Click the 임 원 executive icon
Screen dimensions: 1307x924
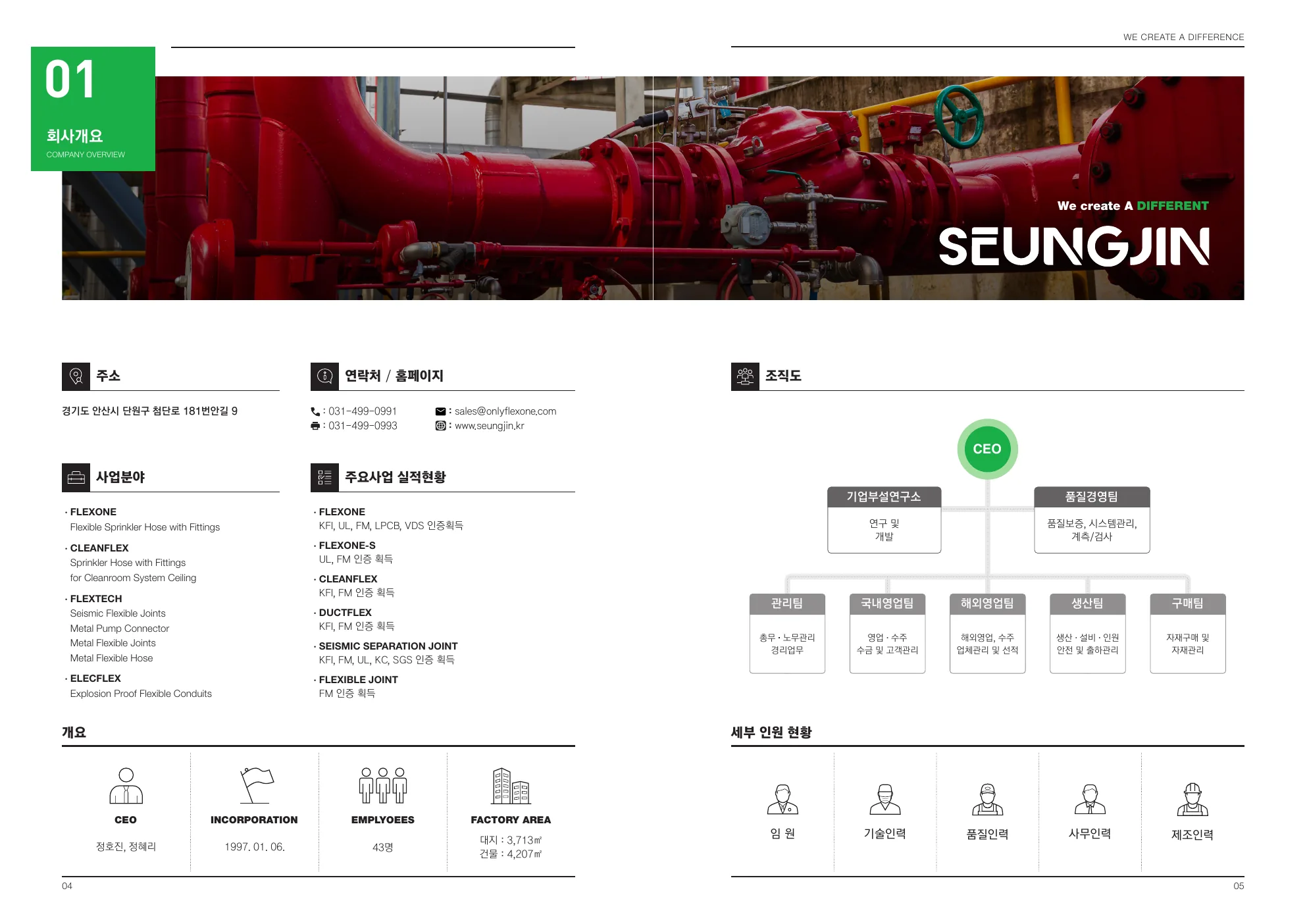[x=782, y=799]
